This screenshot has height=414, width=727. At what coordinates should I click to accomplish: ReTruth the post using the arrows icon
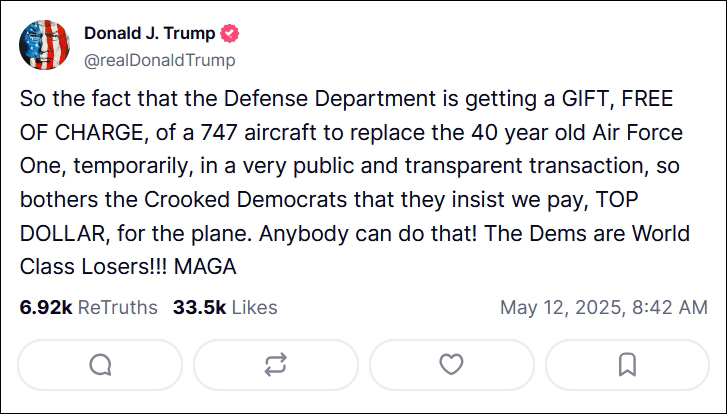(276, 364)
